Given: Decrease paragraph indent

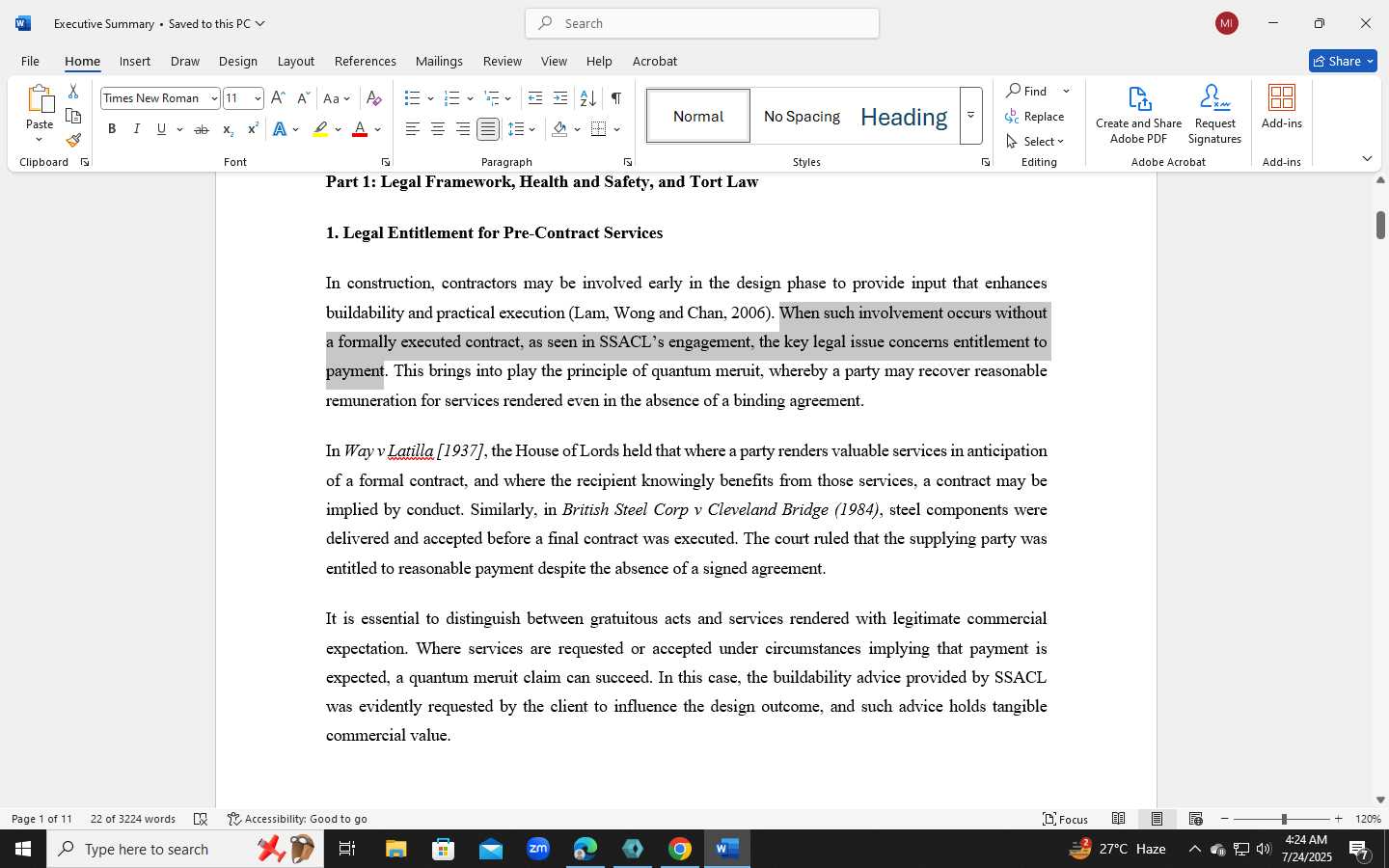Looking at the screenshot, I should coord(535,98).
